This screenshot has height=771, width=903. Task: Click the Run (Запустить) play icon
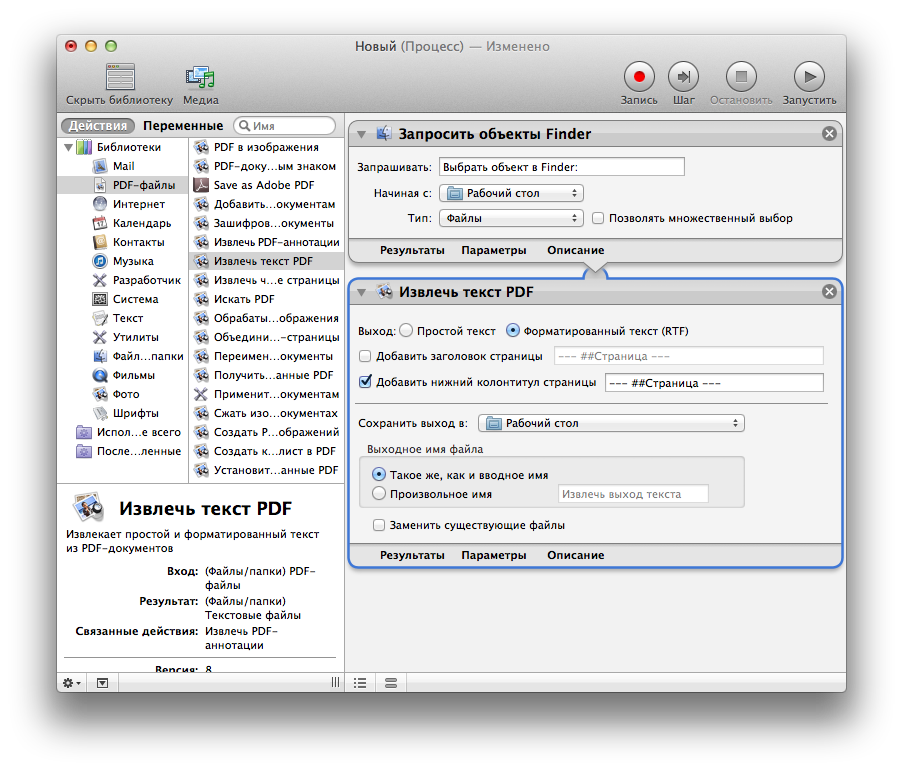click(x=809, y=76)
